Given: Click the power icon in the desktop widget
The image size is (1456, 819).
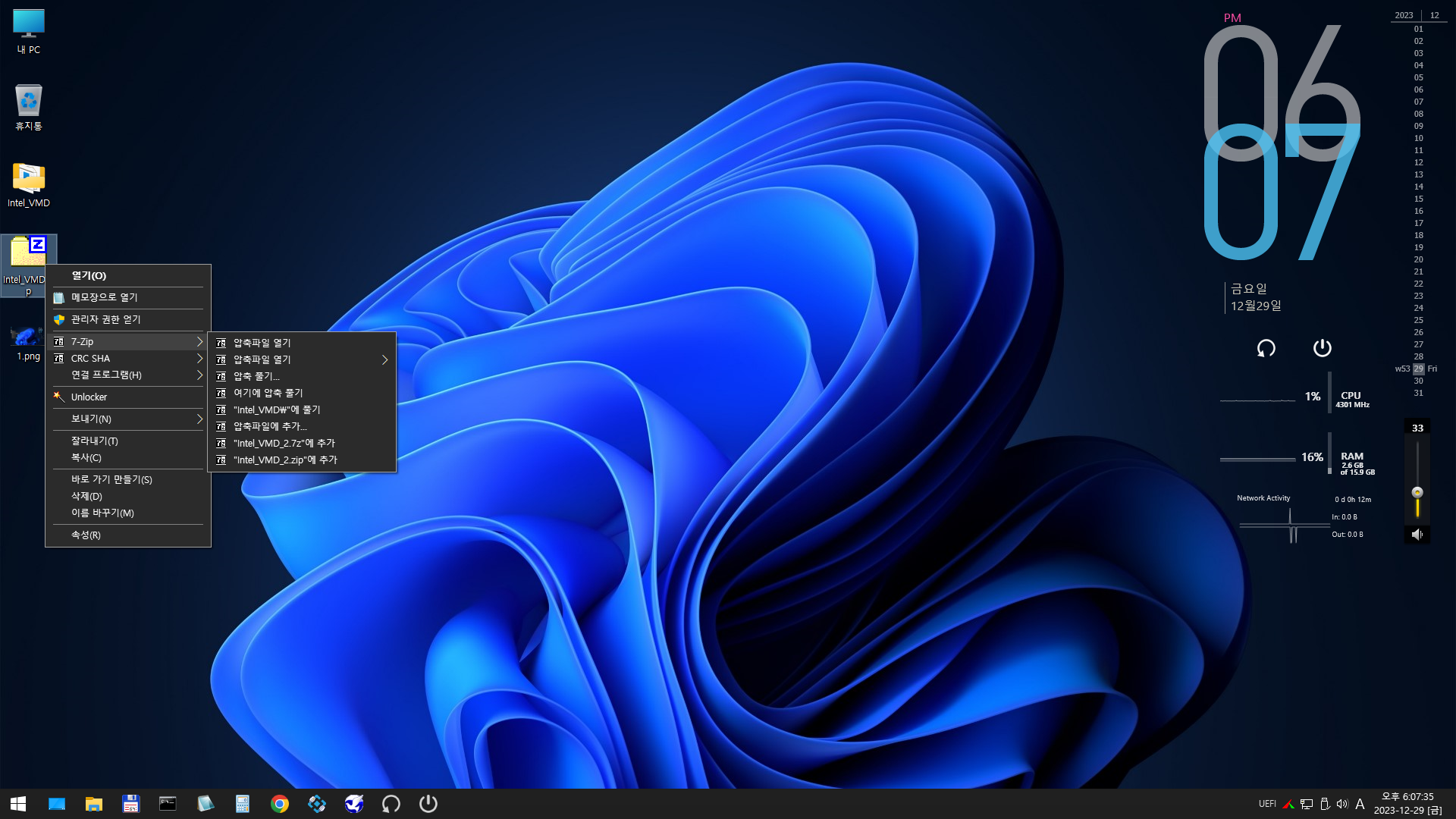Looking at the screenshot, I should pyautogui.click(x=1323, y=348).
